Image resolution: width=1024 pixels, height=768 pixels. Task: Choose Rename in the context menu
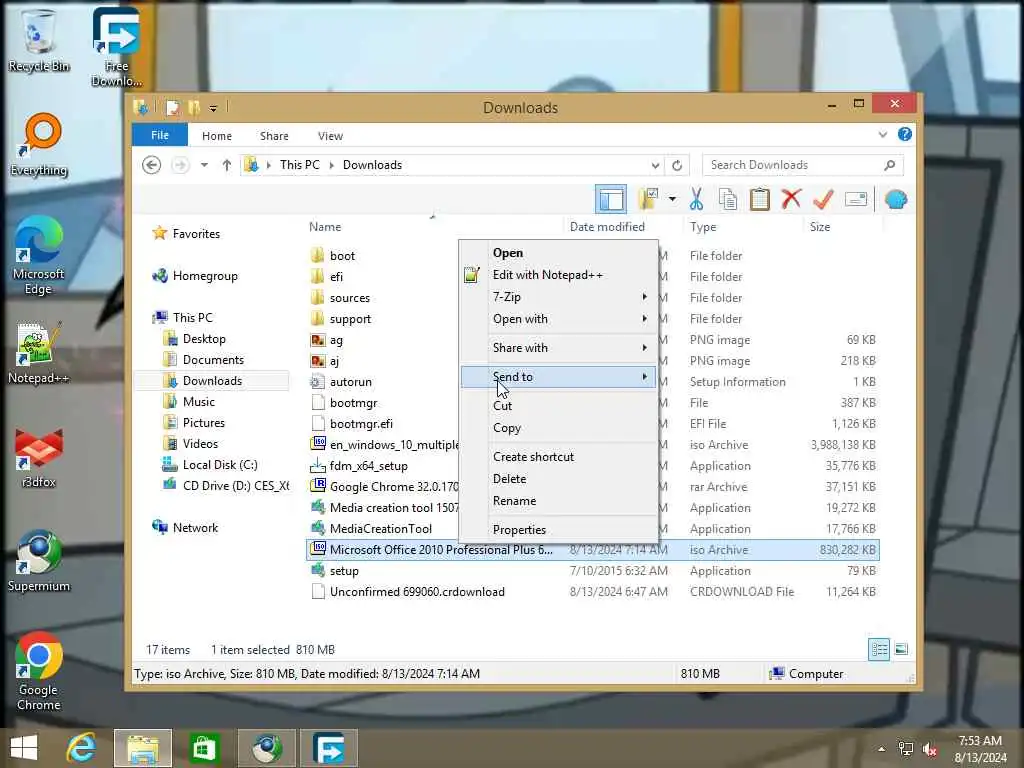point(558,501)
